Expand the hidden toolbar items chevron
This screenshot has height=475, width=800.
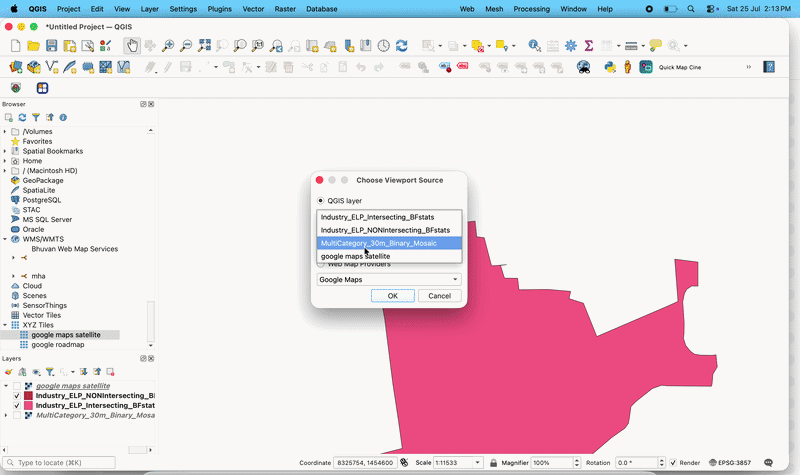748,67
